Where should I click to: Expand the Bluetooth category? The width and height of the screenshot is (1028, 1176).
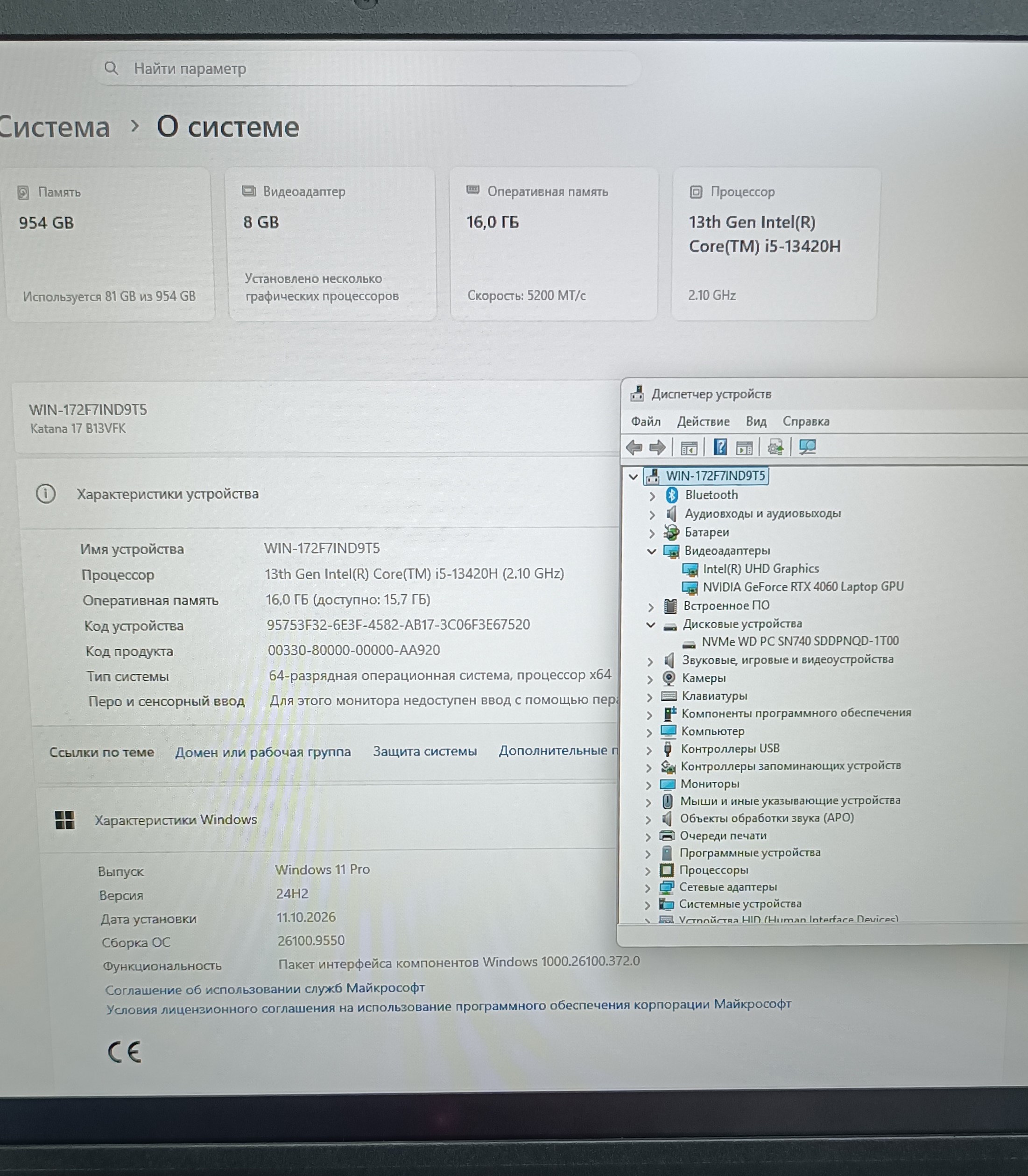[x=652, y=496]
